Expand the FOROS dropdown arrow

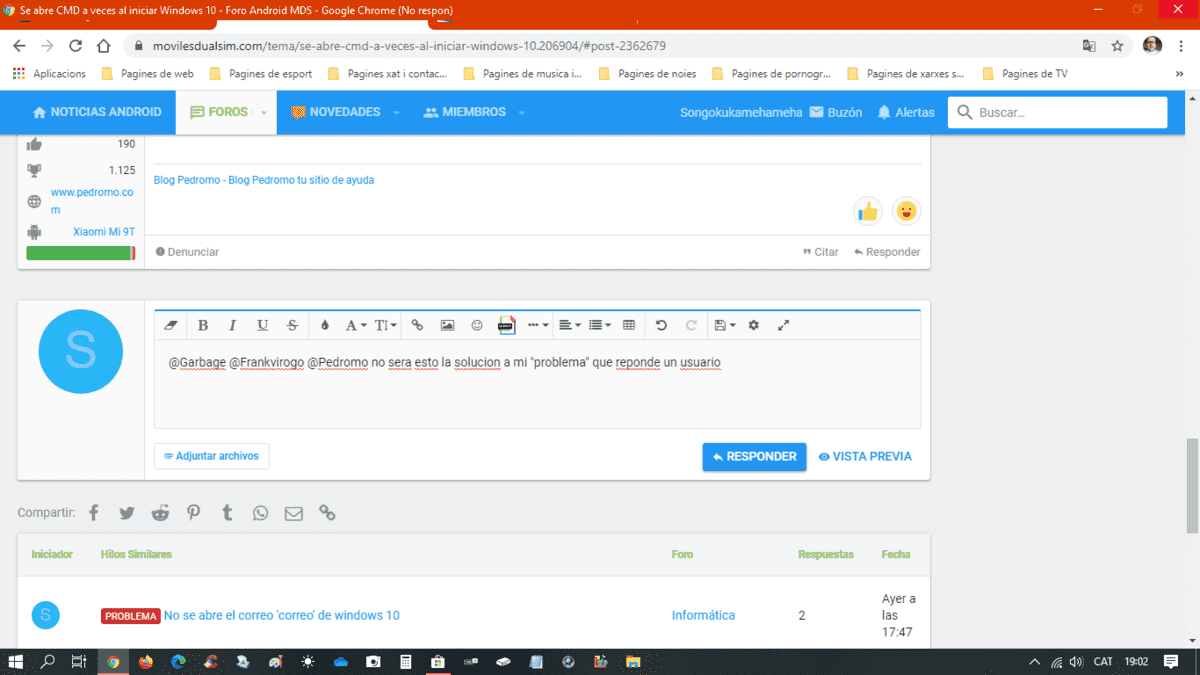pos(264,113)
